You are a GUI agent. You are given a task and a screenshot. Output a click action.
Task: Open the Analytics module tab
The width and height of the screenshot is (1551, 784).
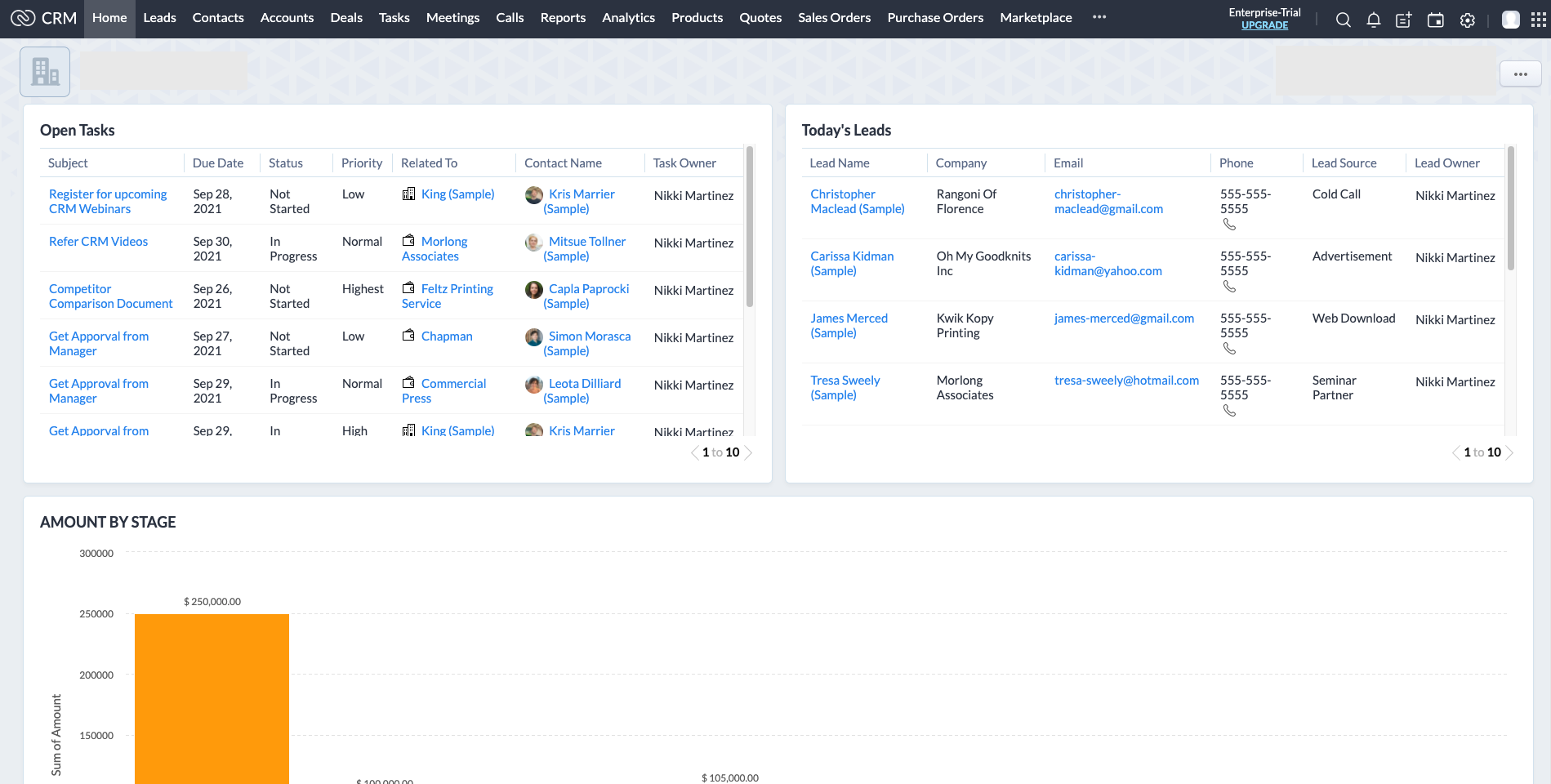[x=628, y=18]
